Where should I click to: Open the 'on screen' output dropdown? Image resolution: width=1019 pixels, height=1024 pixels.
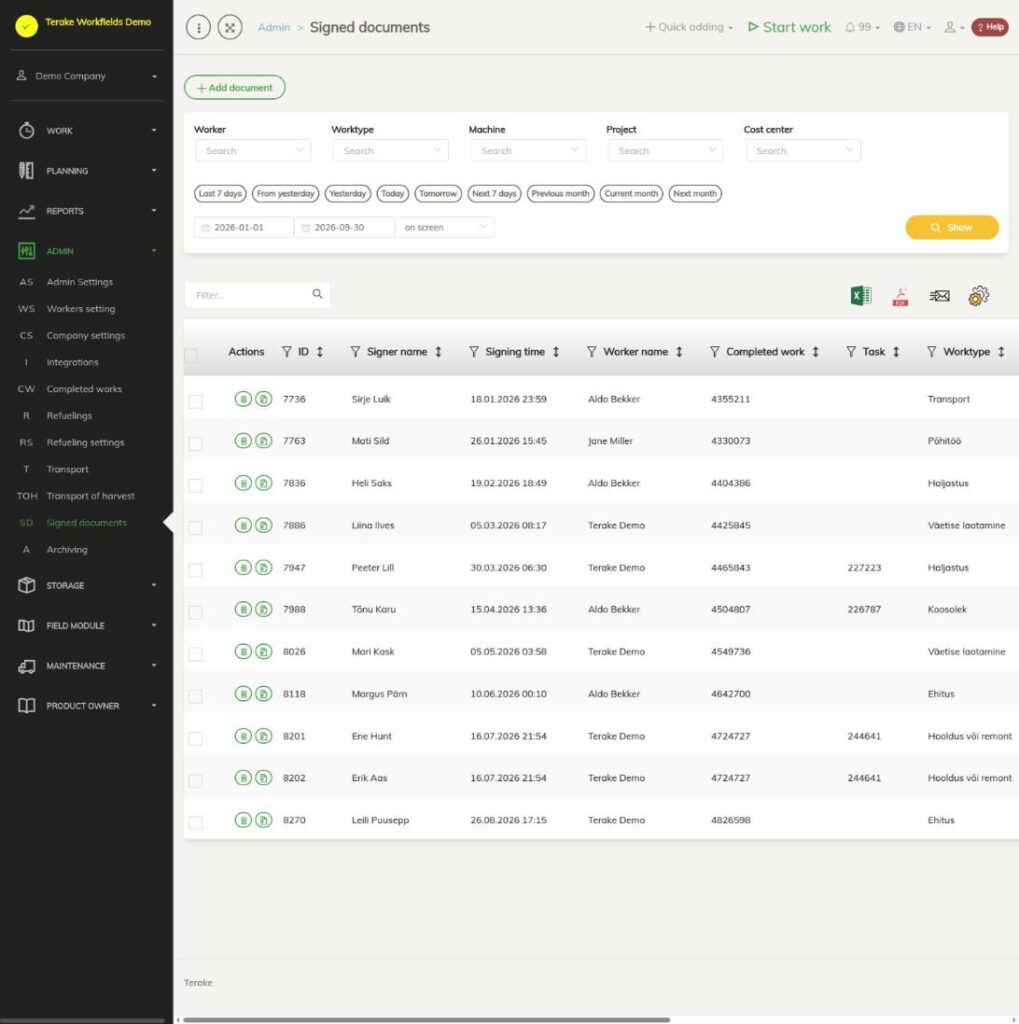(445, 227)
